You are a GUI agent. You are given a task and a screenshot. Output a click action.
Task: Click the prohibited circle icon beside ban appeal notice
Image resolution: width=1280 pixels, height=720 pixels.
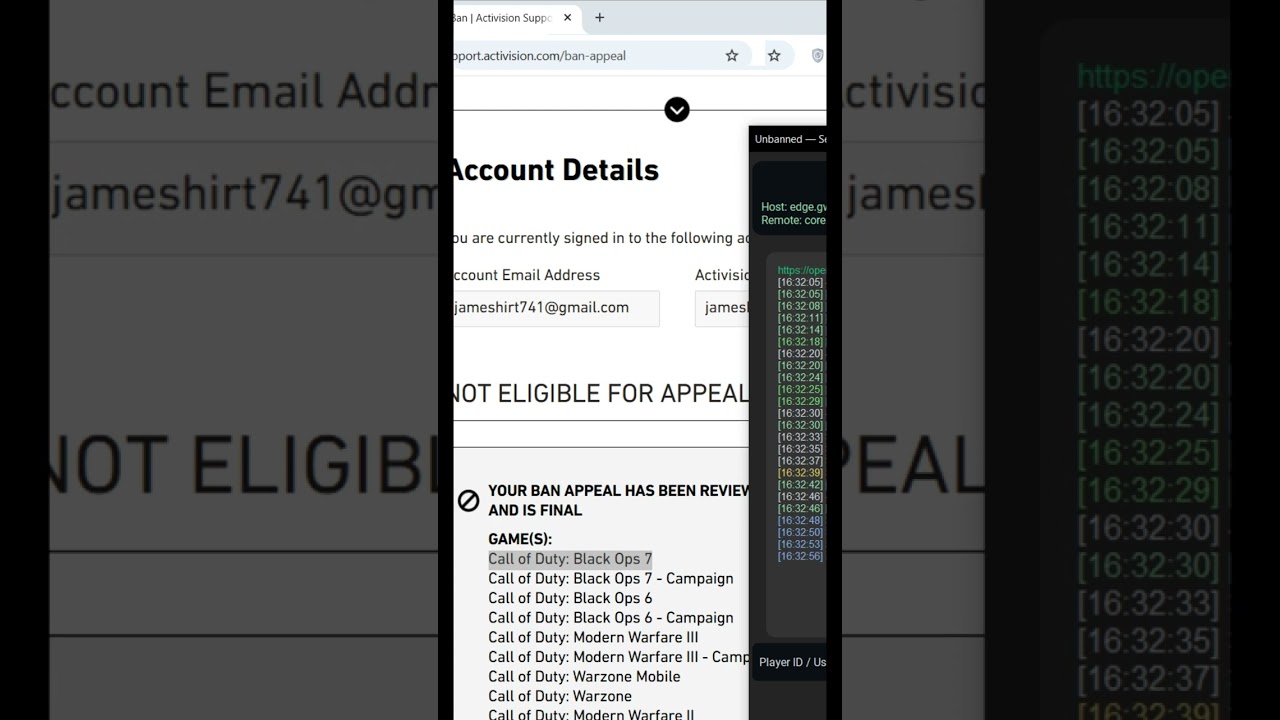point(468,501)
